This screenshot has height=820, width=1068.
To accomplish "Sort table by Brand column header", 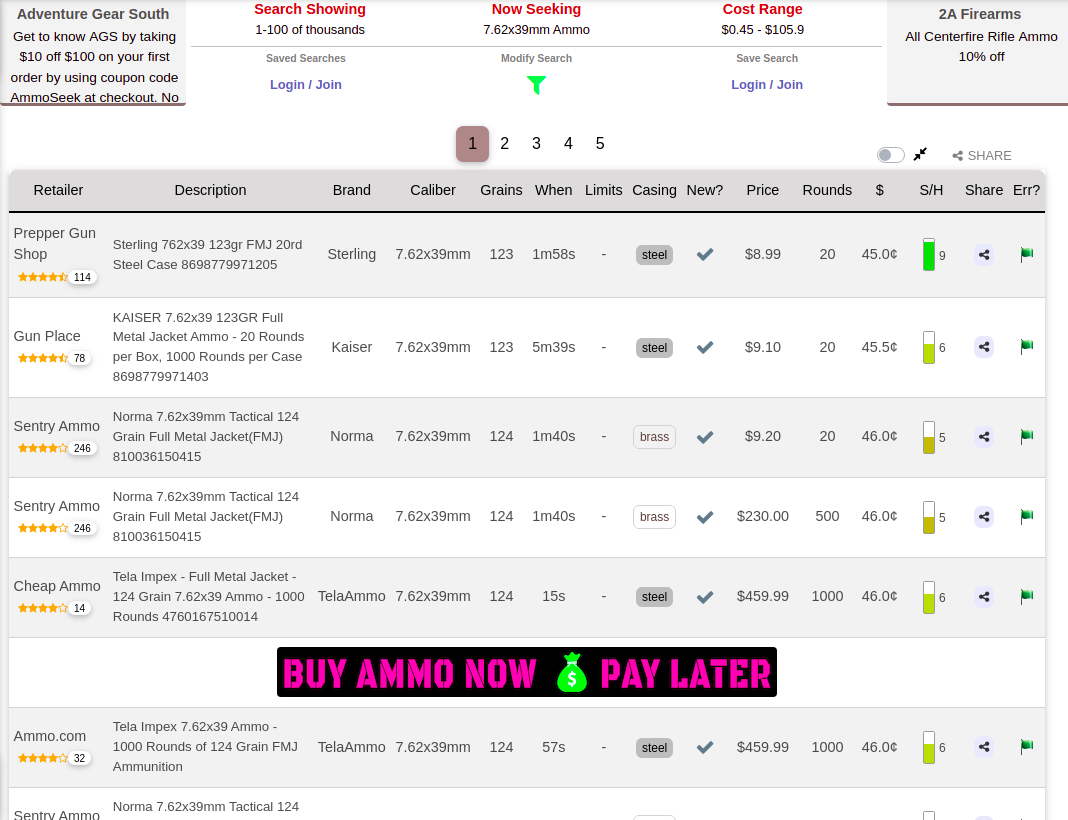I will coord(351,190).
